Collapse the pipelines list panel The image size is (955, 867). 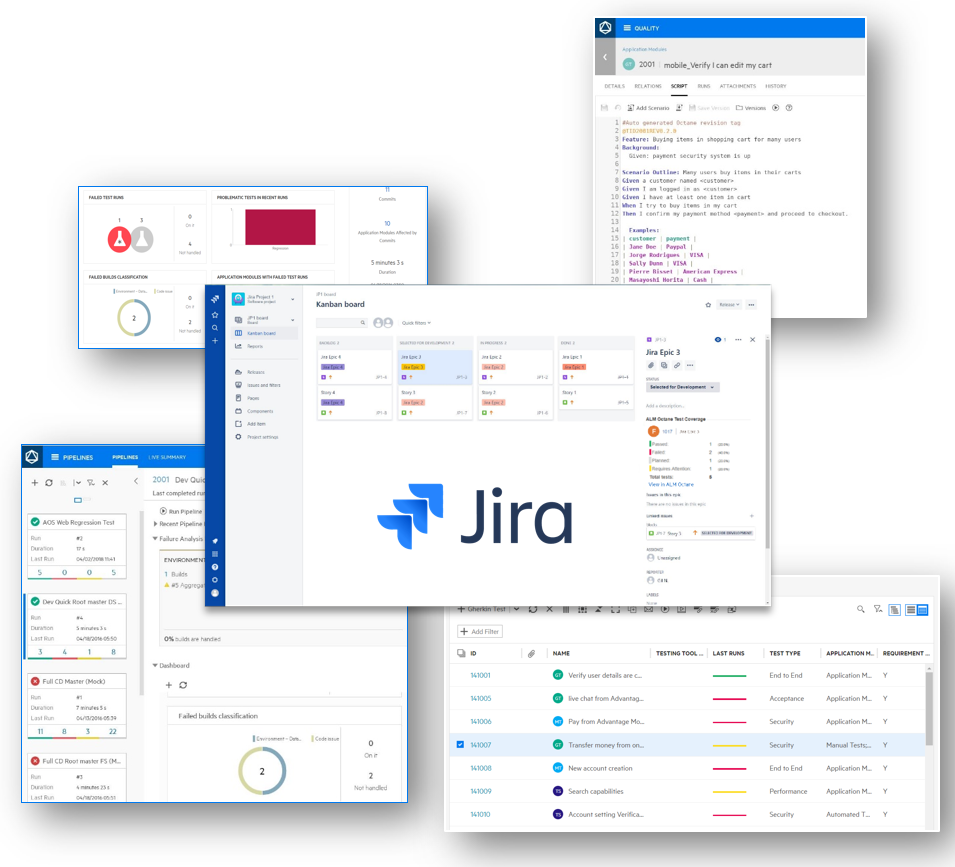click(135, 481)
